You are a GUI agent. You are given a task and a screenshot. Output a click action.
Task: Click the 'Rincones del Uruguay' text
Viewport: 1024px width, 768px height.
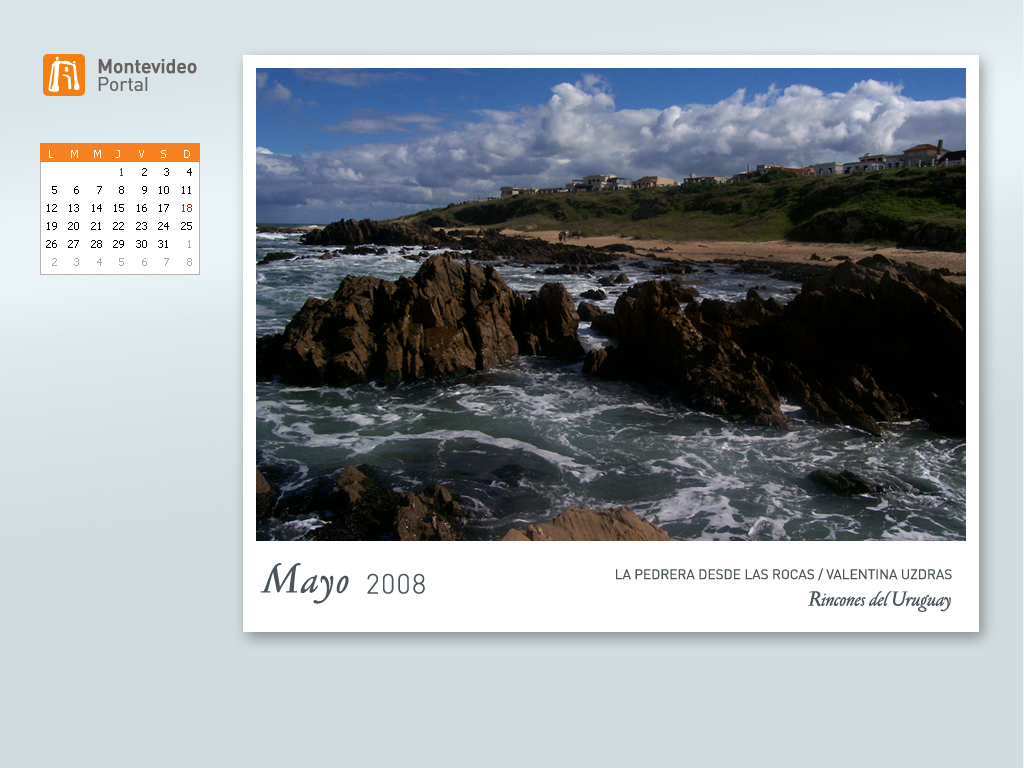(x=879, y=600)
